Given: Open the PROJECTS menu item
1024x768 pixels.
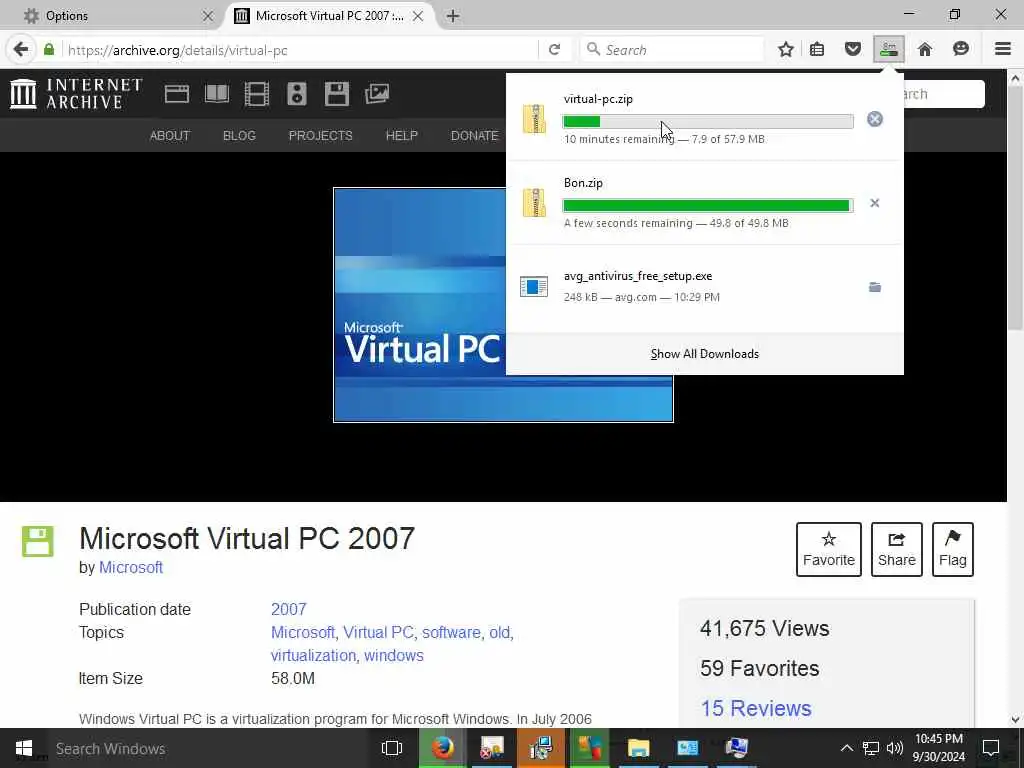Looking at the screenshot, I should point(321,135).
